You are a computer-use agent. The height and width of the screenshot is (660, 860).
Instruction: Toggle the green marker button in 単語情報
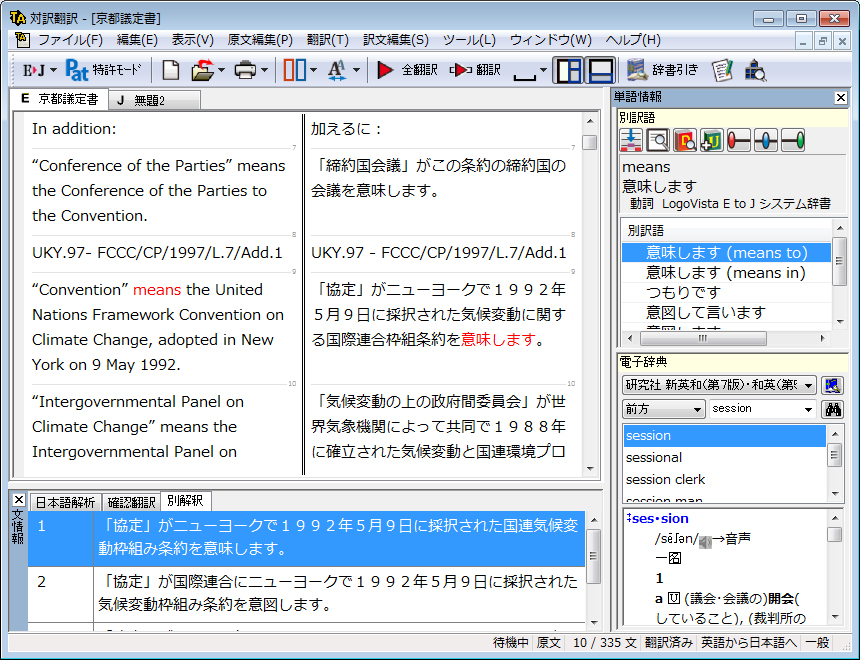click(792, 140)
